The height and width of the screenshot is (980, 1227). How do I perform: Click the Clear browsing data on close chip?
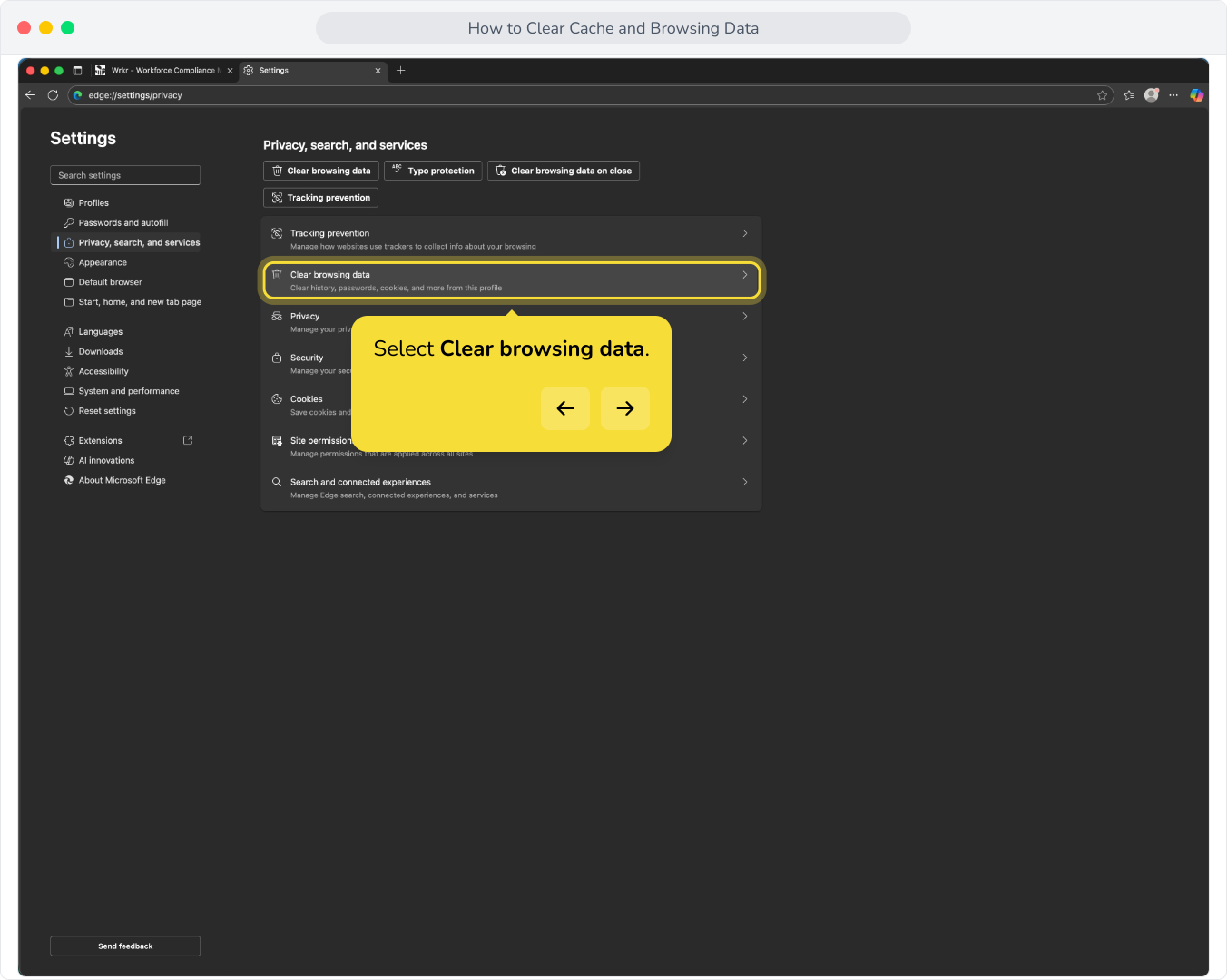564,171
